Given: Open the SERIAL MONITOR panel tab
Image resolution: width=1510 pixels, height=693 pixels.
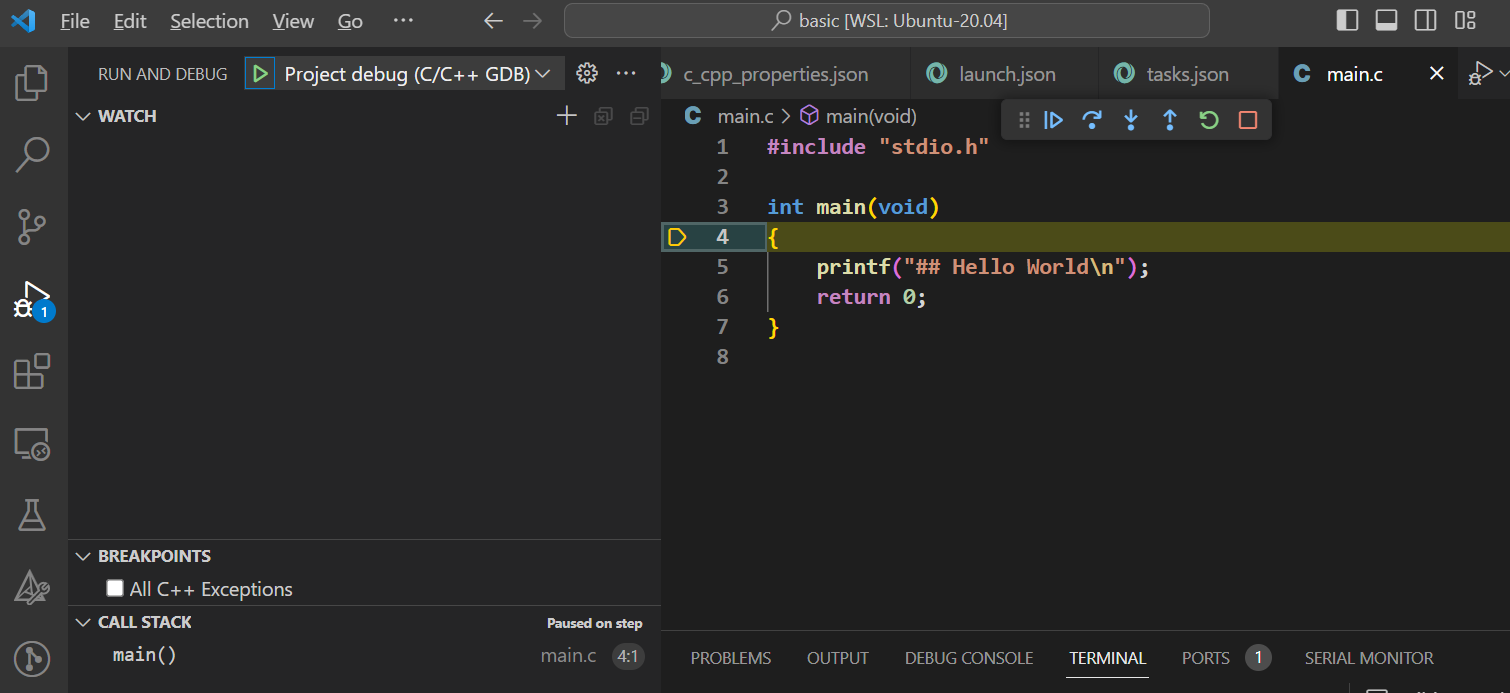Looking at the screenshot, I should [1369, 658].
